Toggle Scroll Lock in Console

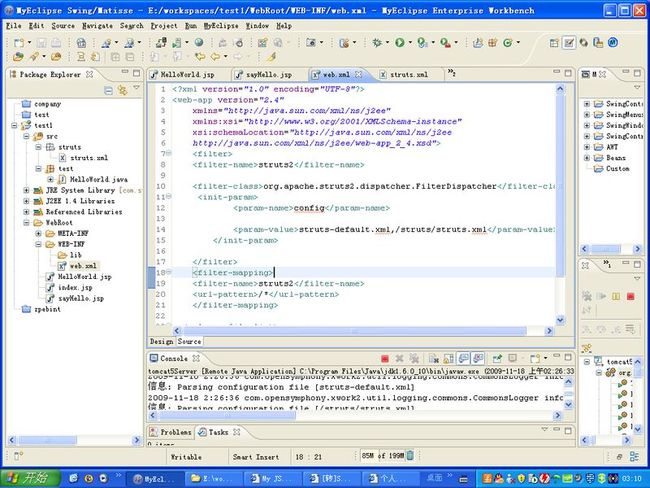coord(449,359)
